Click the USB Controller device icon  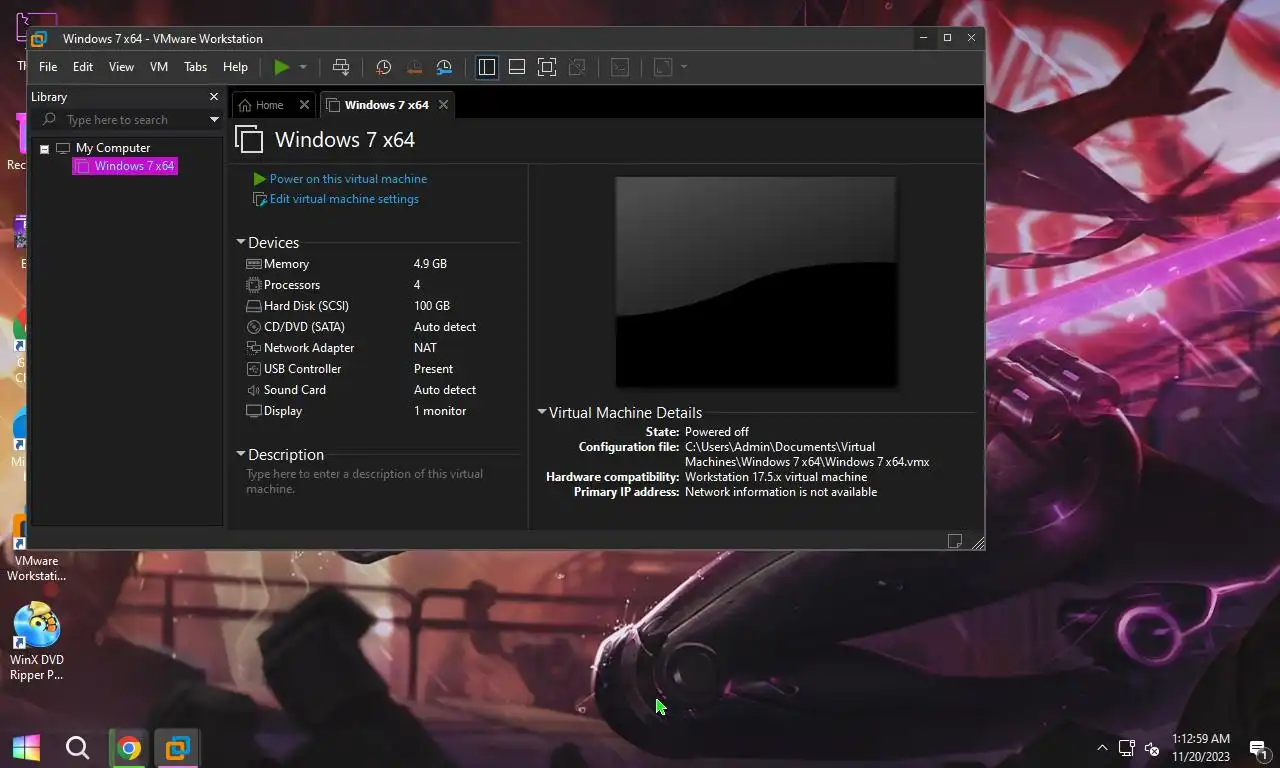[x=253, y=369]
